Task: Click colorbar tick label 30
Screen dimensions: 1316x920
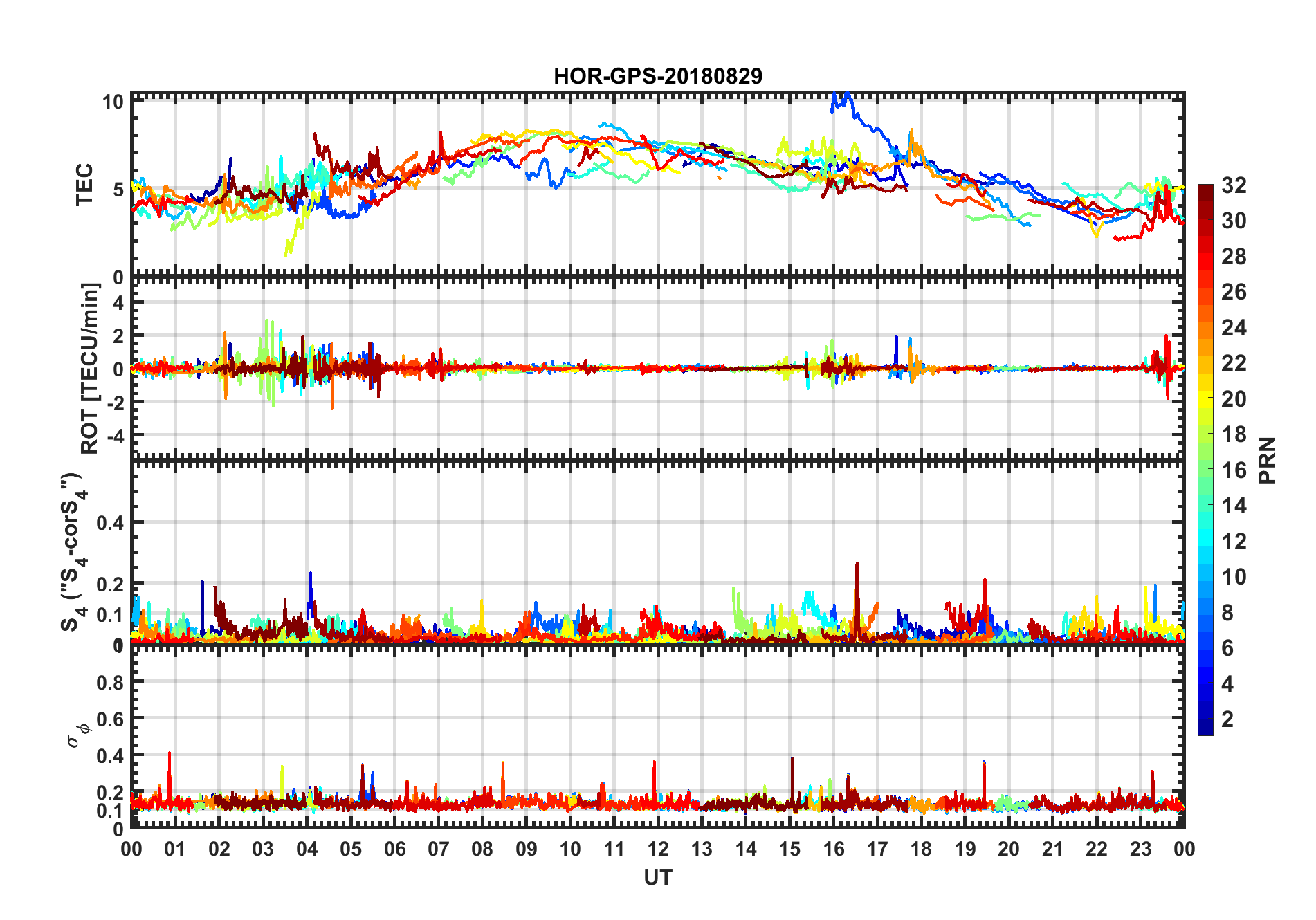Action: [1234, 221]
